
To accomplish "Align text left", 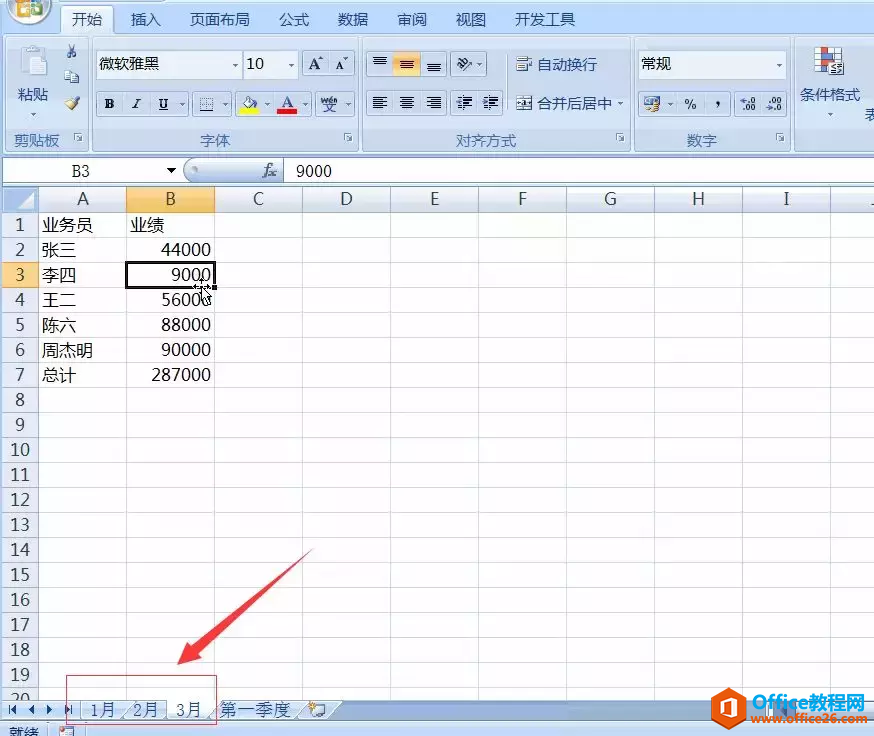I will click(380, 103).
